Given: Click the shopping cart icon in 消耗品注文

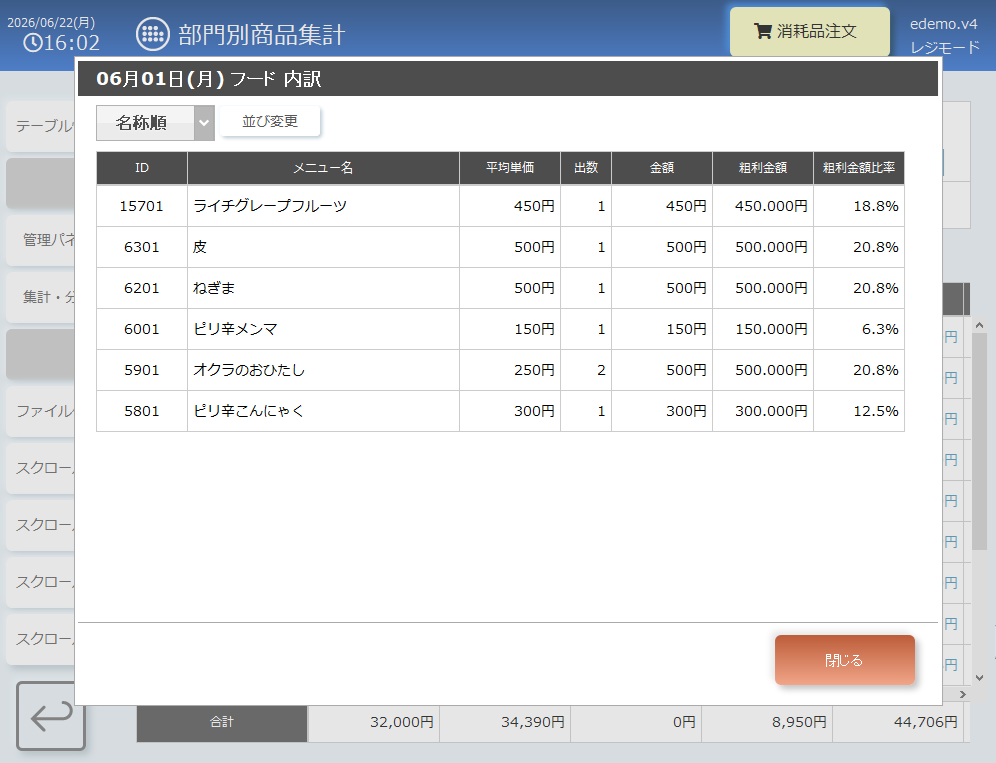Looking at the screenshot, I should point(762,31).
